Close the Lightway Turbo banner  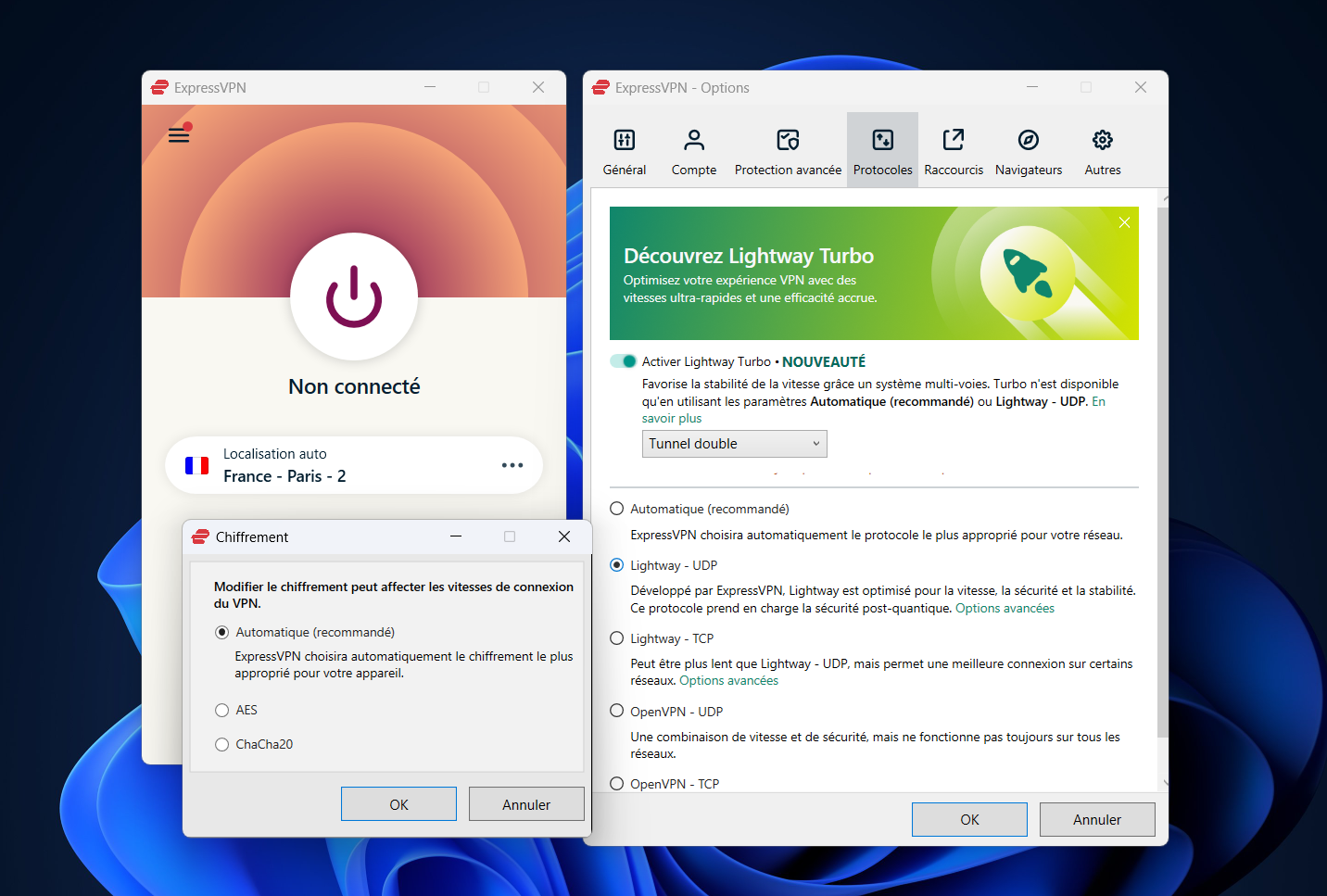(x=1124, y=222)
